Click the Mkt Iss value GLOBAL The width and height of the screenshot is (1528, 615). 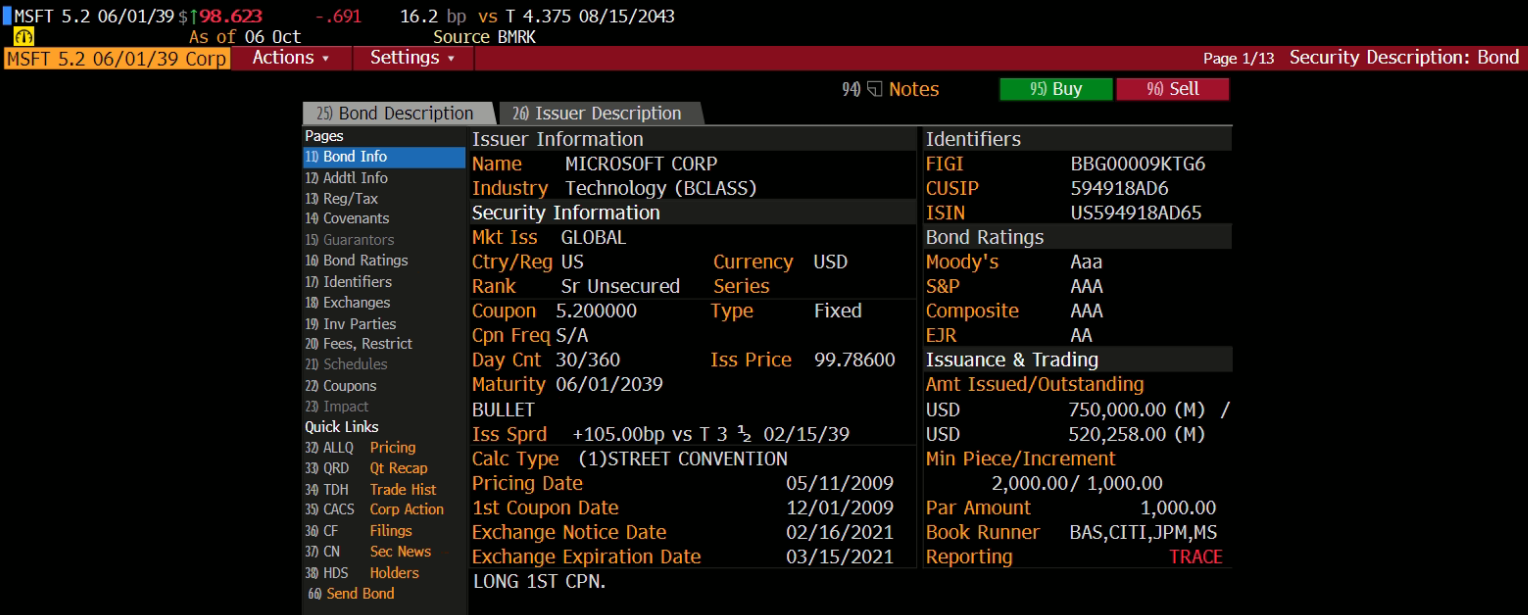[x=593, y=237]
